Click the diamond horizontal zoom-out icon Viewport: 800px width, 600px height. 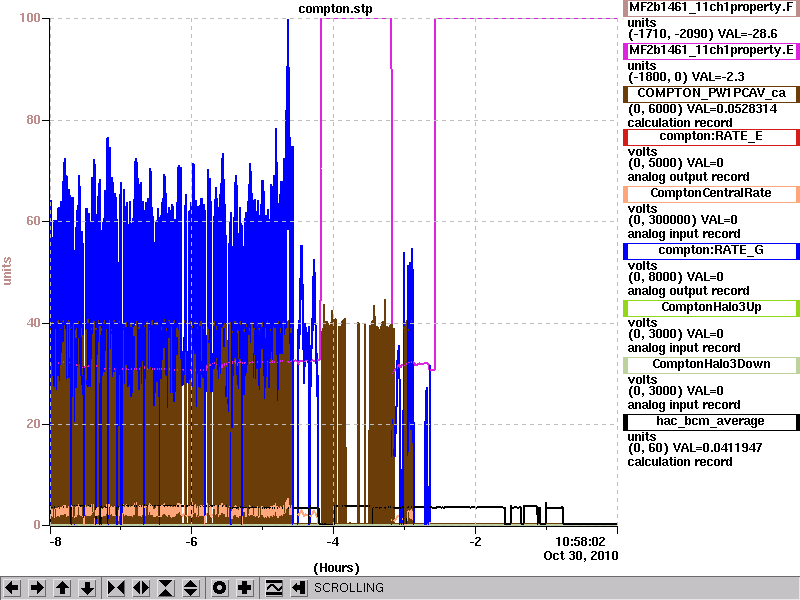[141, 588]
